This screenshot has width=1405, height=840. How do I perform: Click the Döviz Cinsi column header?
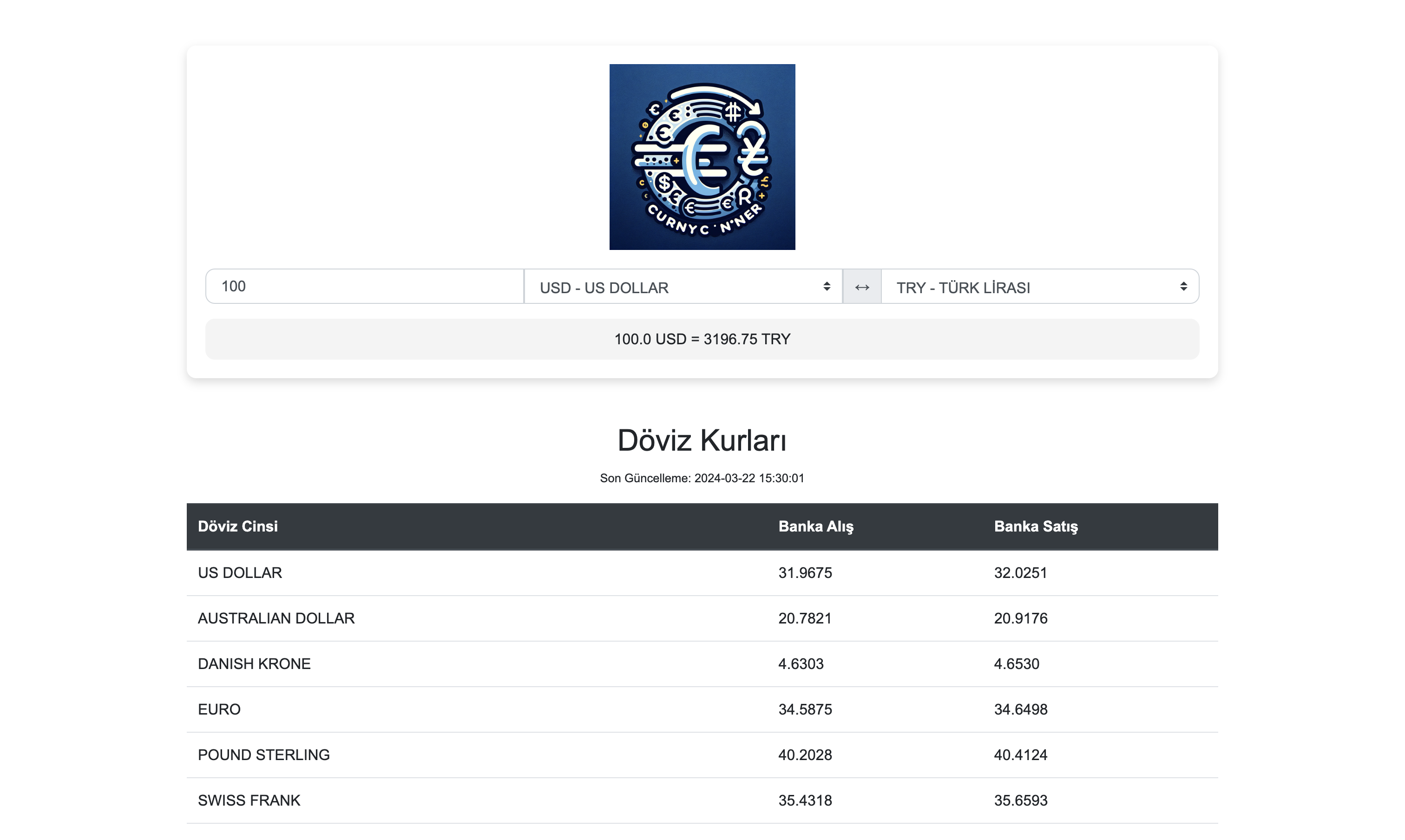238,526
